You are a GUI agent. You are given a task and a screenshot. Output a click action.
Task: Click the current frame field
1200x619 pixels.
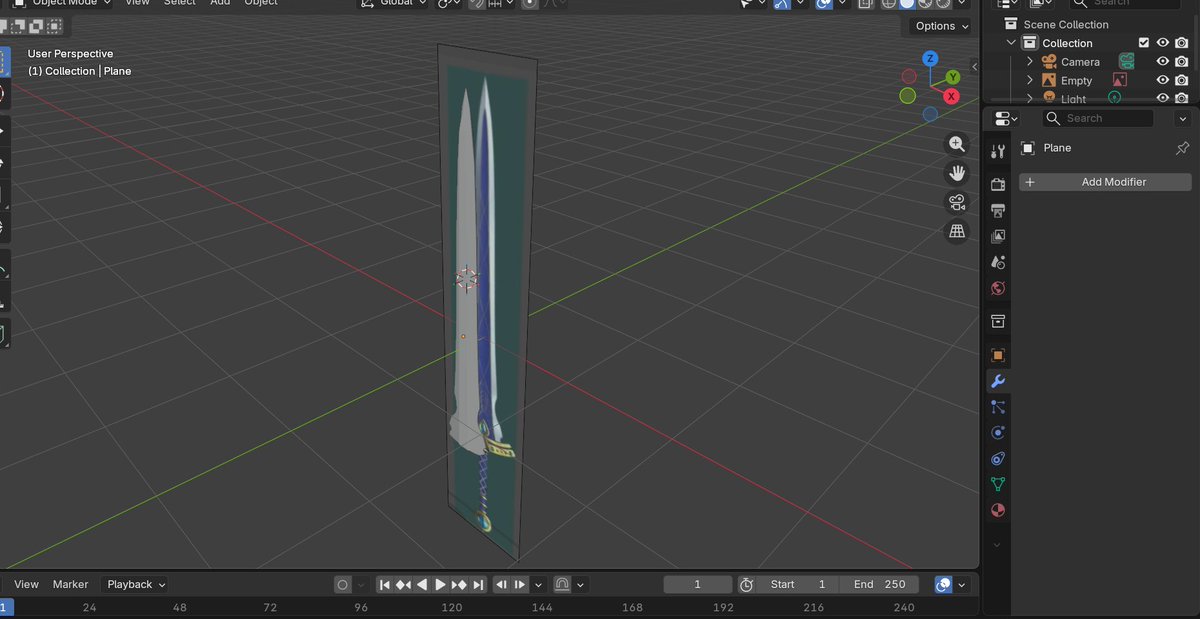click(698, 585)
